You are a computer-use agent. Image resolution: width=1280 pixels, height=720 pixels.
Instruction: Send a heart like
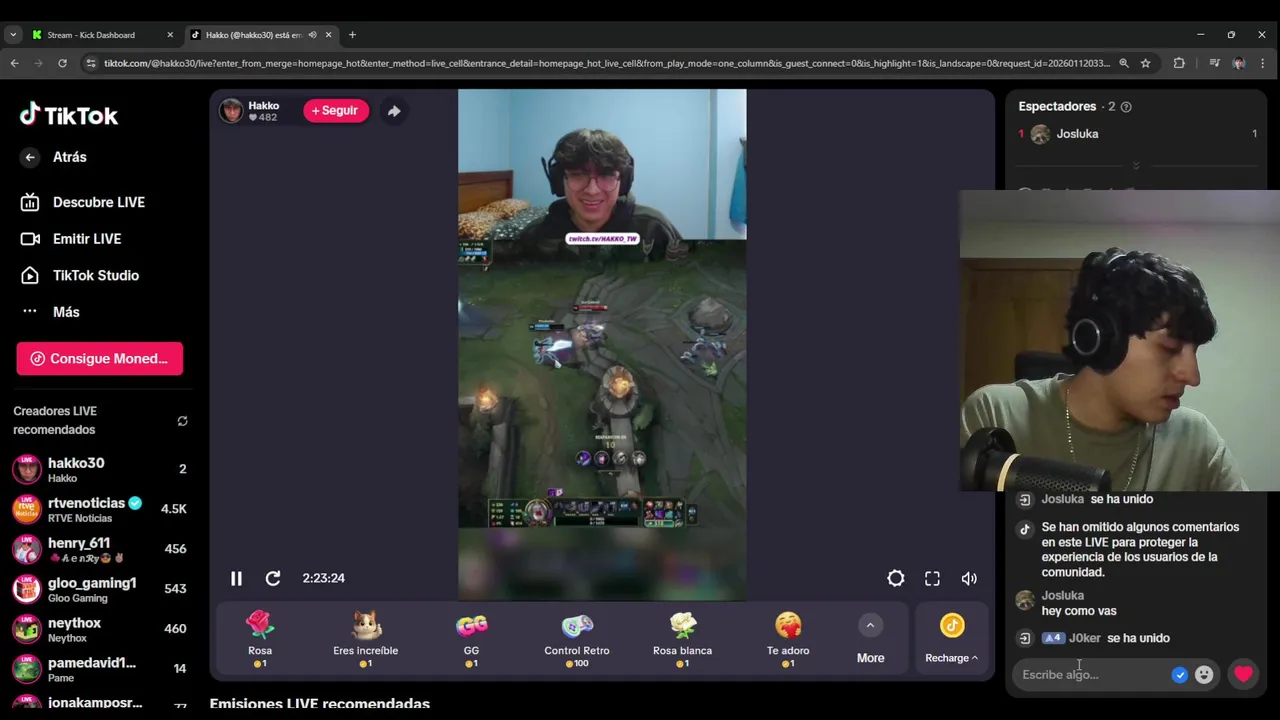click(x=1243, y=675)
